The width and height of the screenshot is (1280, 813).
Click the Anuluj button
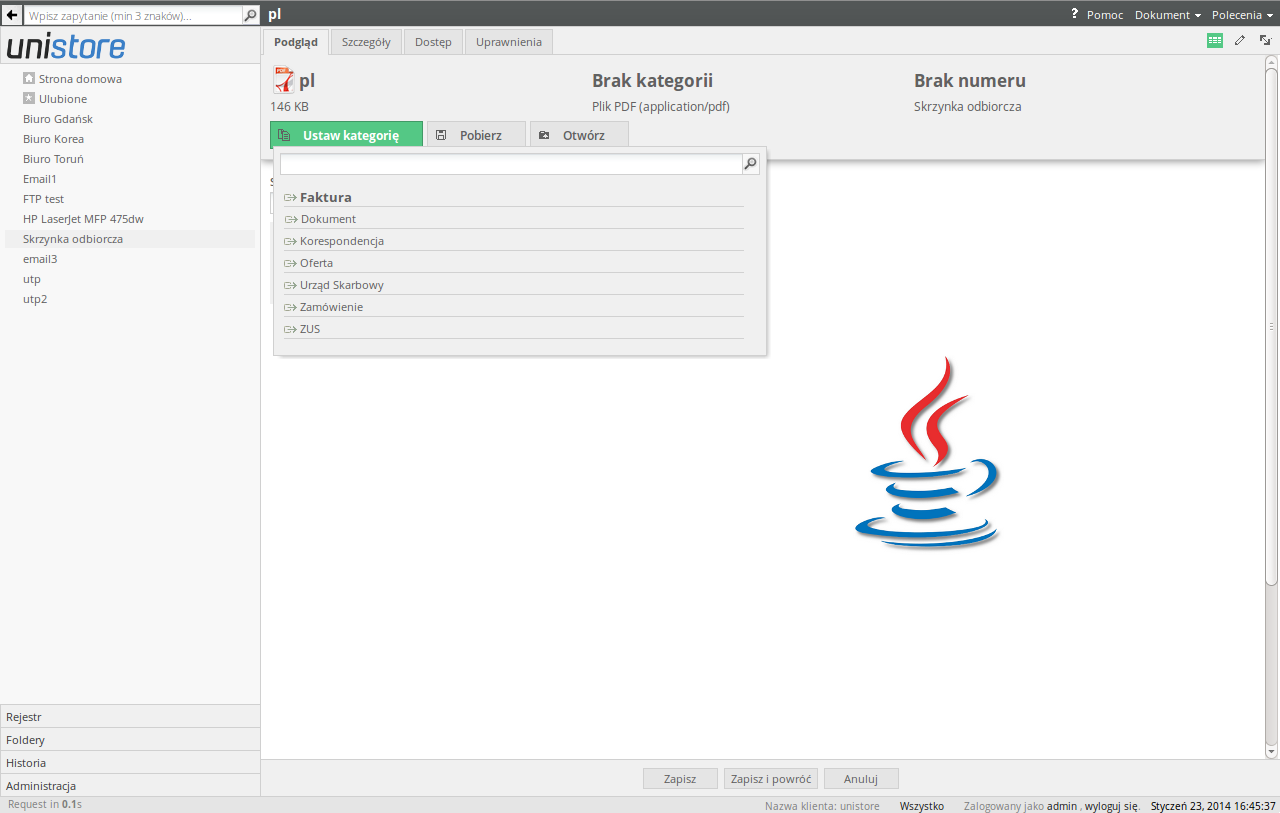click(861, 778)
